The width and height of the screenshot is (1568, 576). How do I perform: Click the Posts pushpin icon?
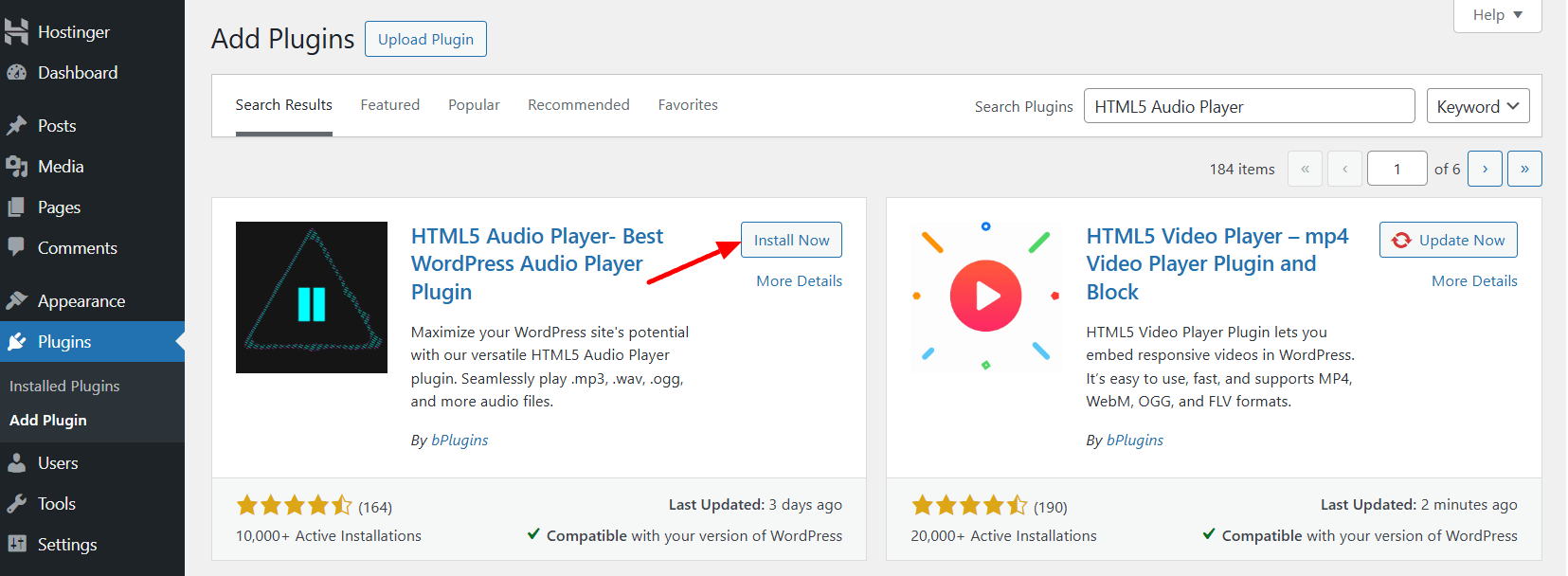tap(16, 126)
